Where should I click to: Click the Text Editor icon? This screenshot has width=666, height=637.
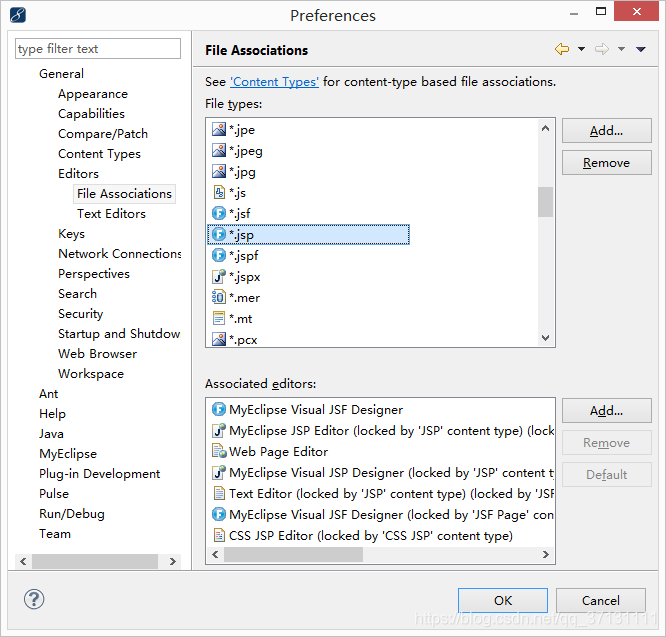[x=219, y=493]
